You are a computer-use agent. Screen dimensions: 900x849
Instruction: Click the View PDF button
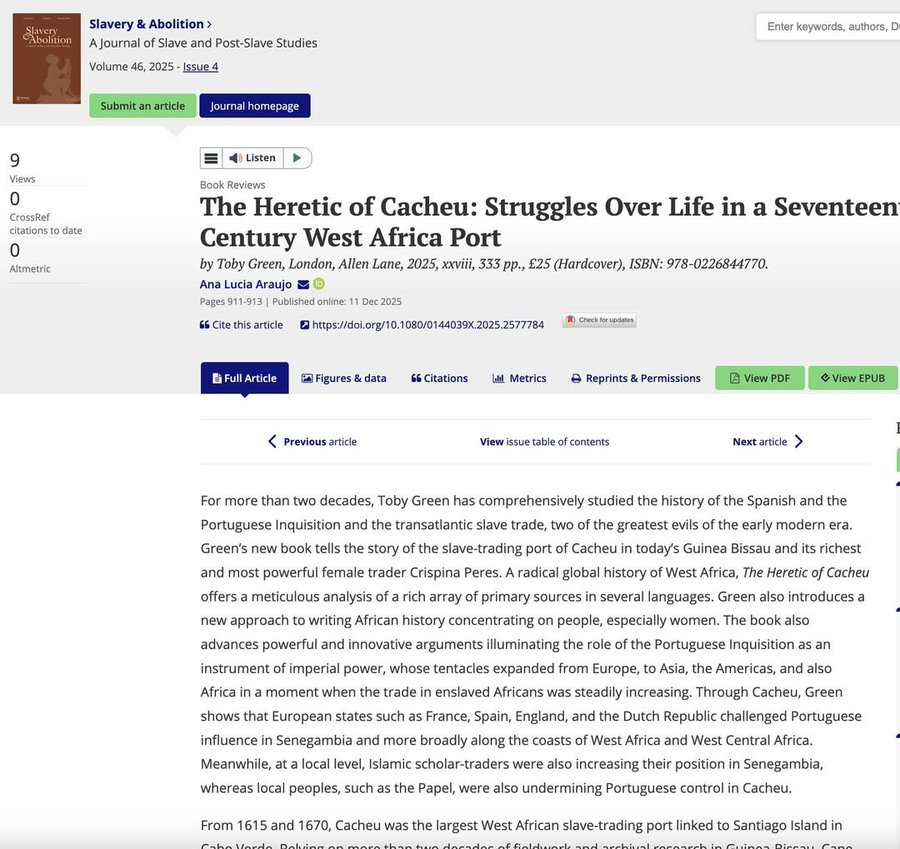coord(760,378)
